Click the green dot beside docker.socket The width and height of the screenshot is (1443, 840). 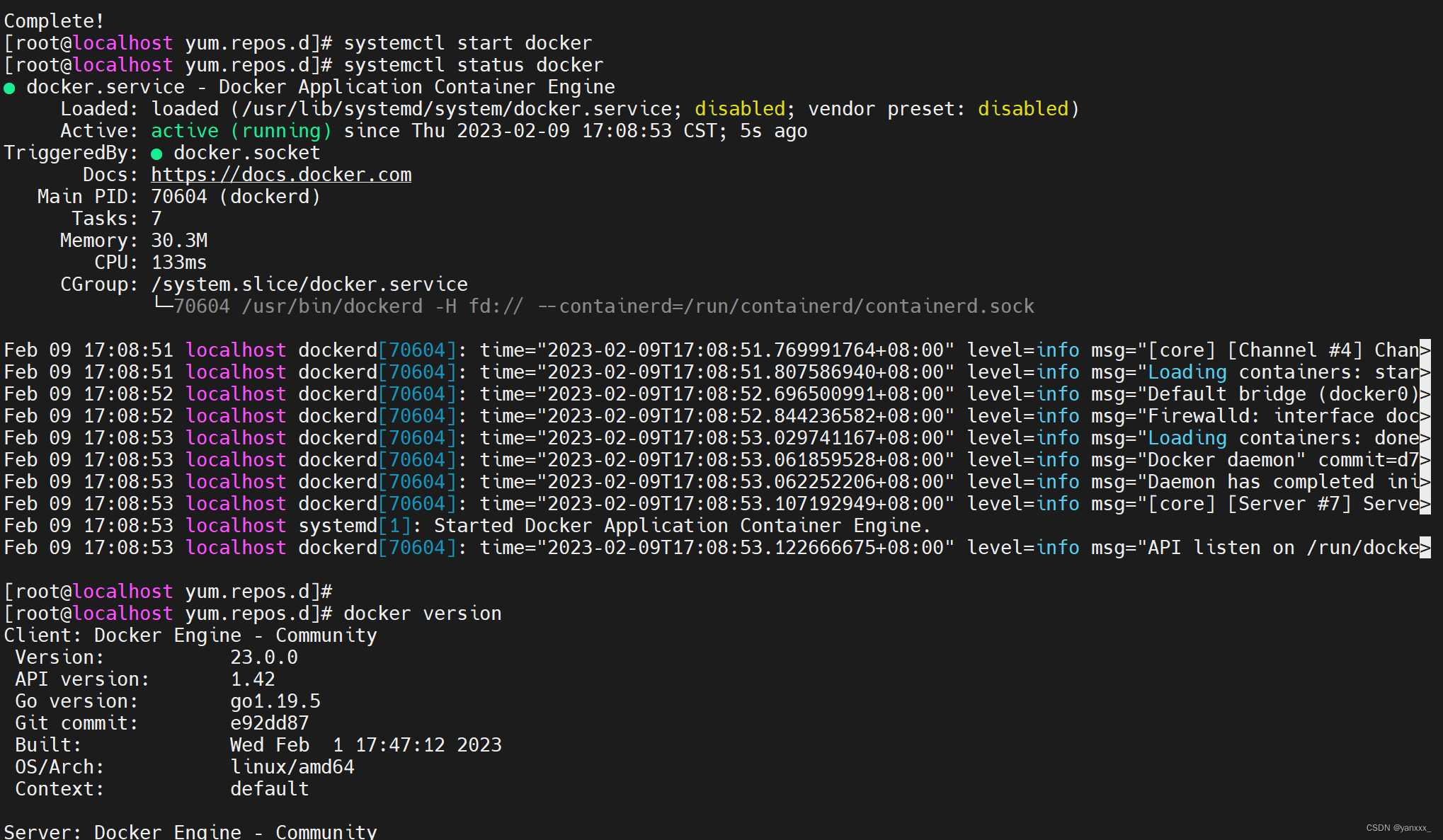pos(156,154)
